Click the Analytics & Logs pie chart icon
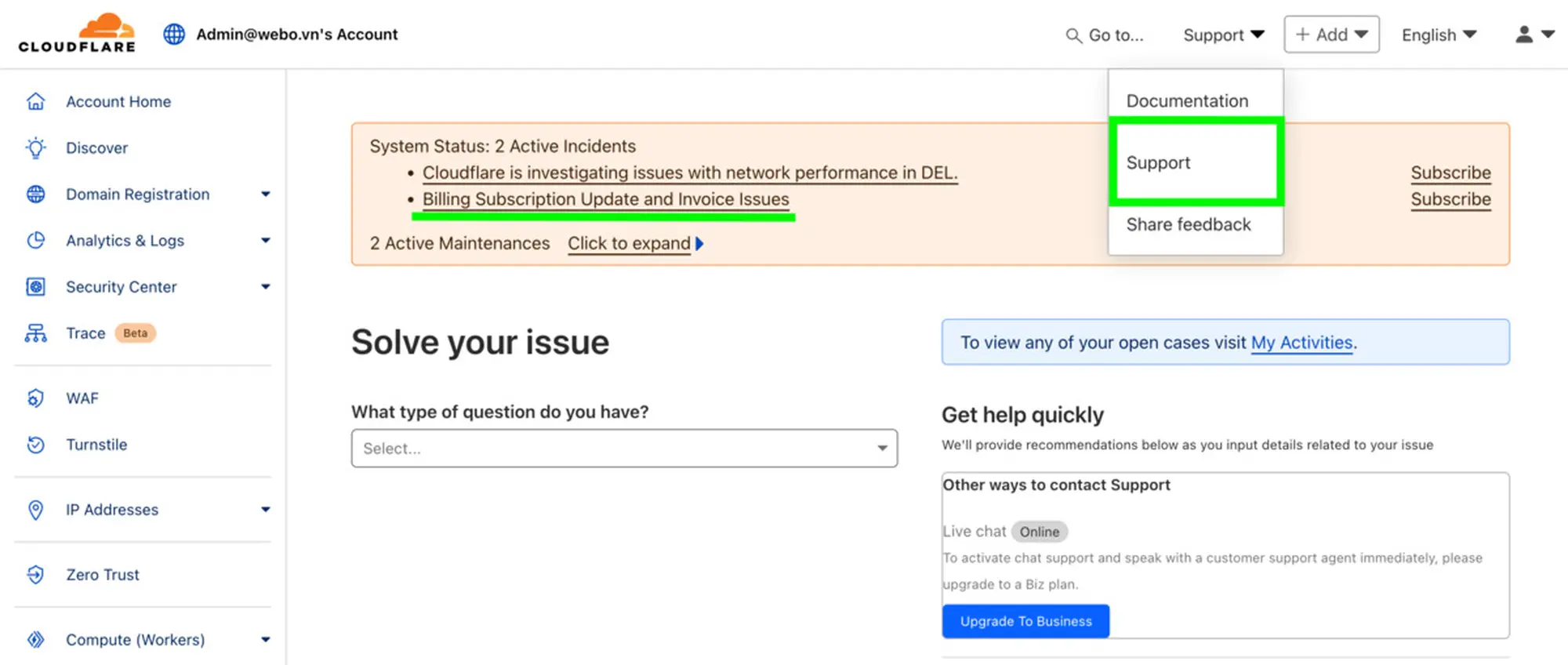This screenshot has height=665, width=1568. (x=35, y=240)
